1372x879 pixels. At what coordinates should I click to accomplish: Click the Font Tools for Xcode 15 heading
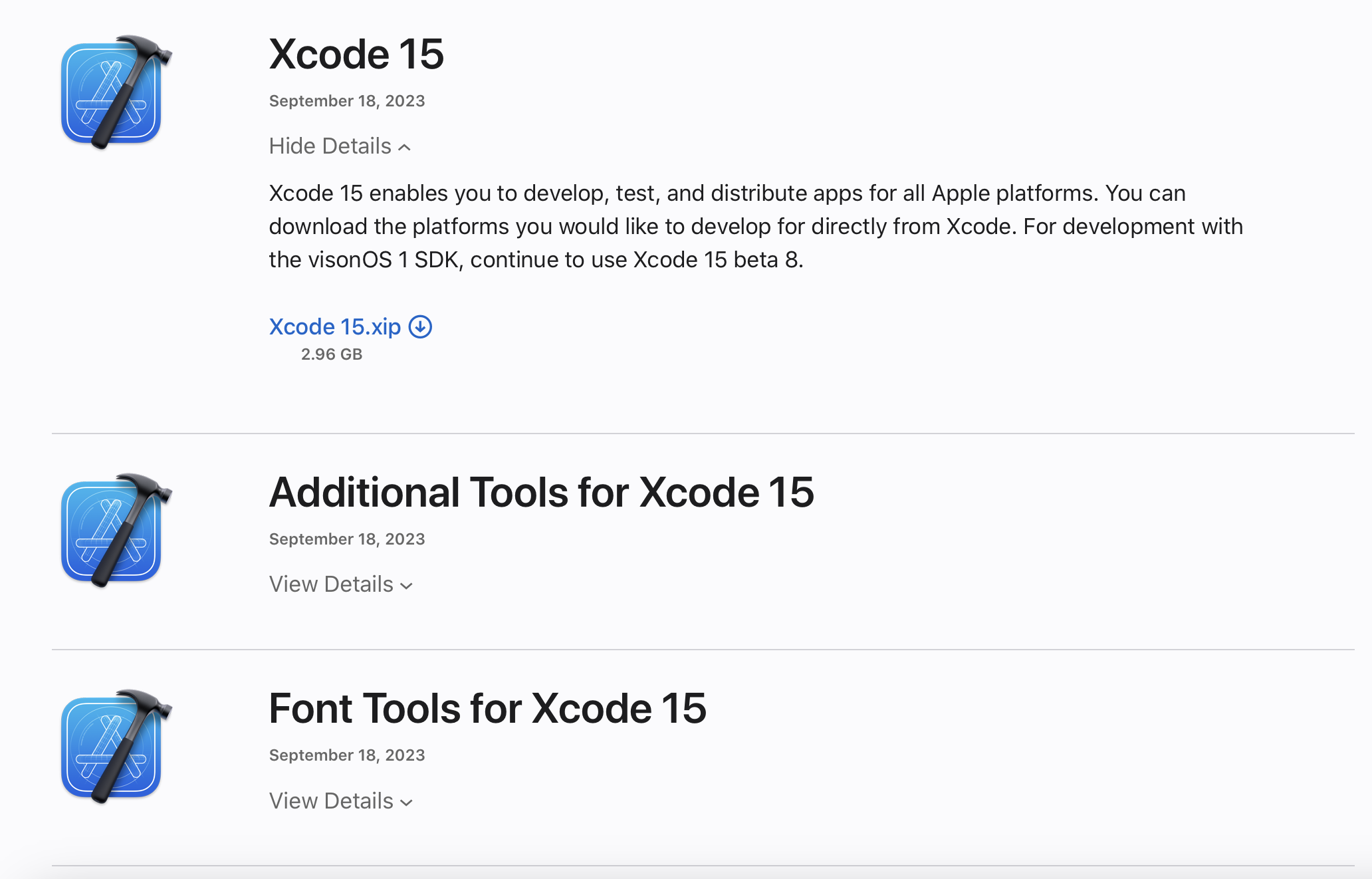[487, 709]
